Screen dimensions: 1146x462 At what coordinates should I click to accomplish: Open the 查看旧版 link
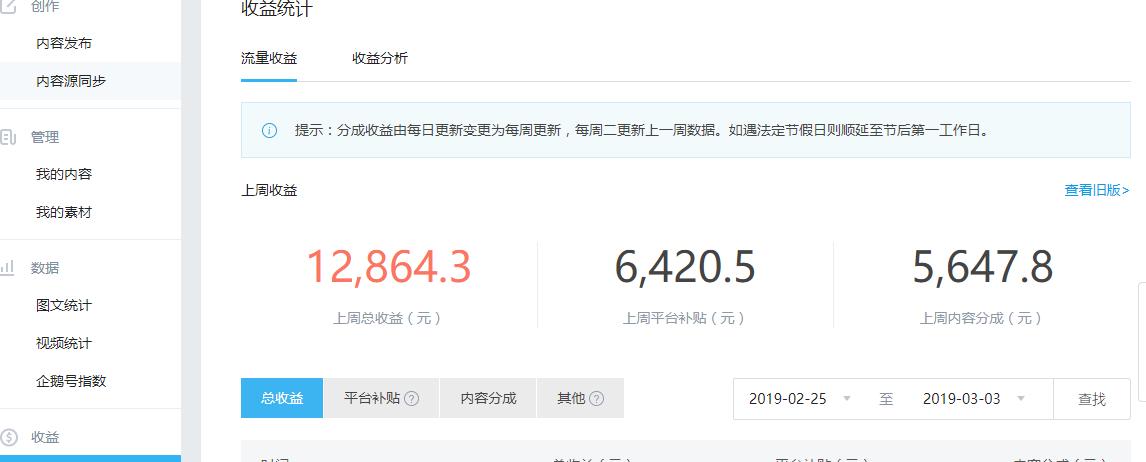[x=1097, y=190]
